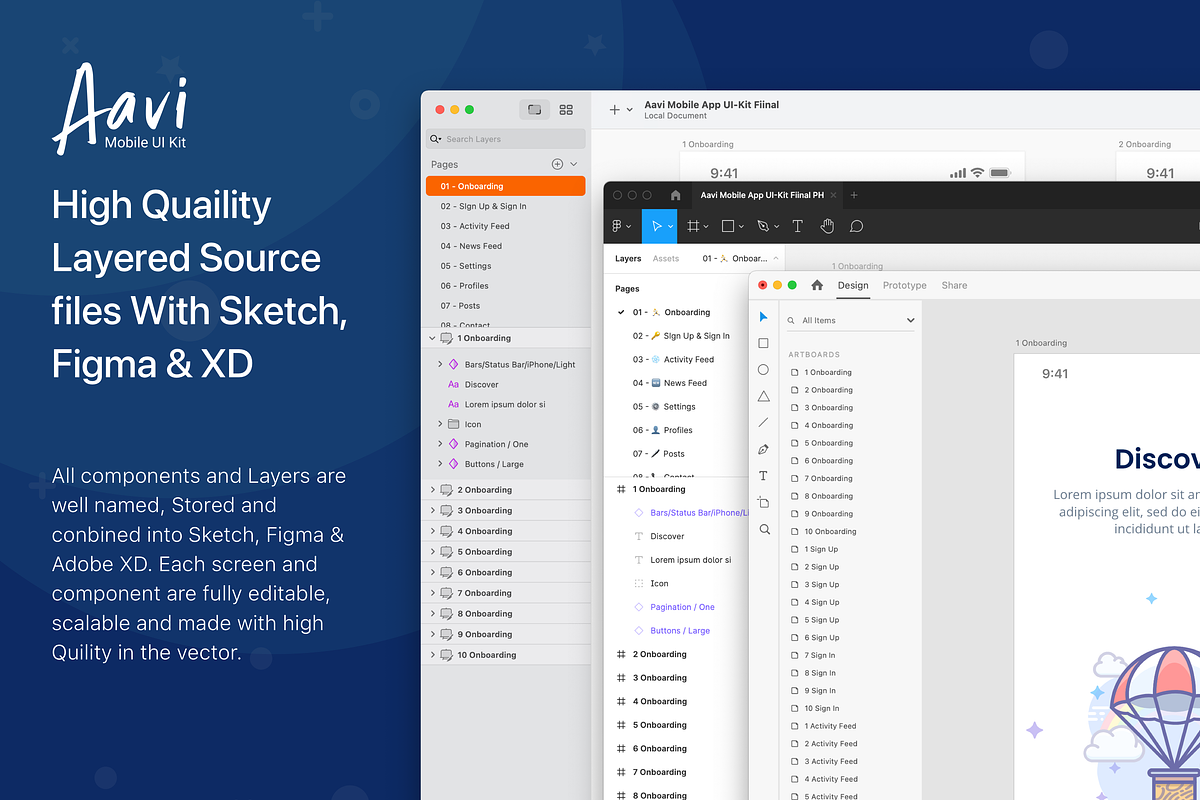Open the Assets tab in Figma

tap(666, 258)
